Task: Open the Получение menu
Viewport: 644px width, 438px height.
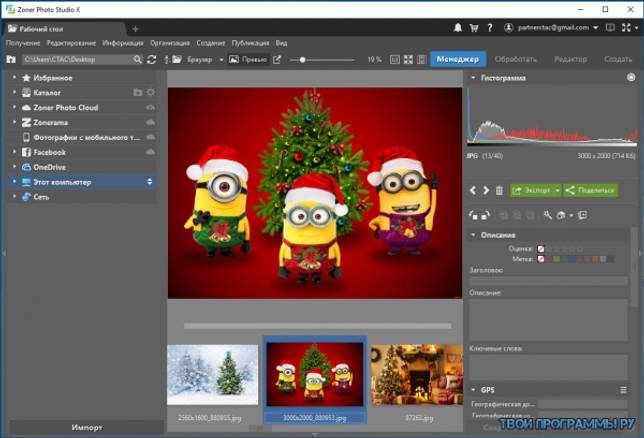Action: tap(23, 43)
